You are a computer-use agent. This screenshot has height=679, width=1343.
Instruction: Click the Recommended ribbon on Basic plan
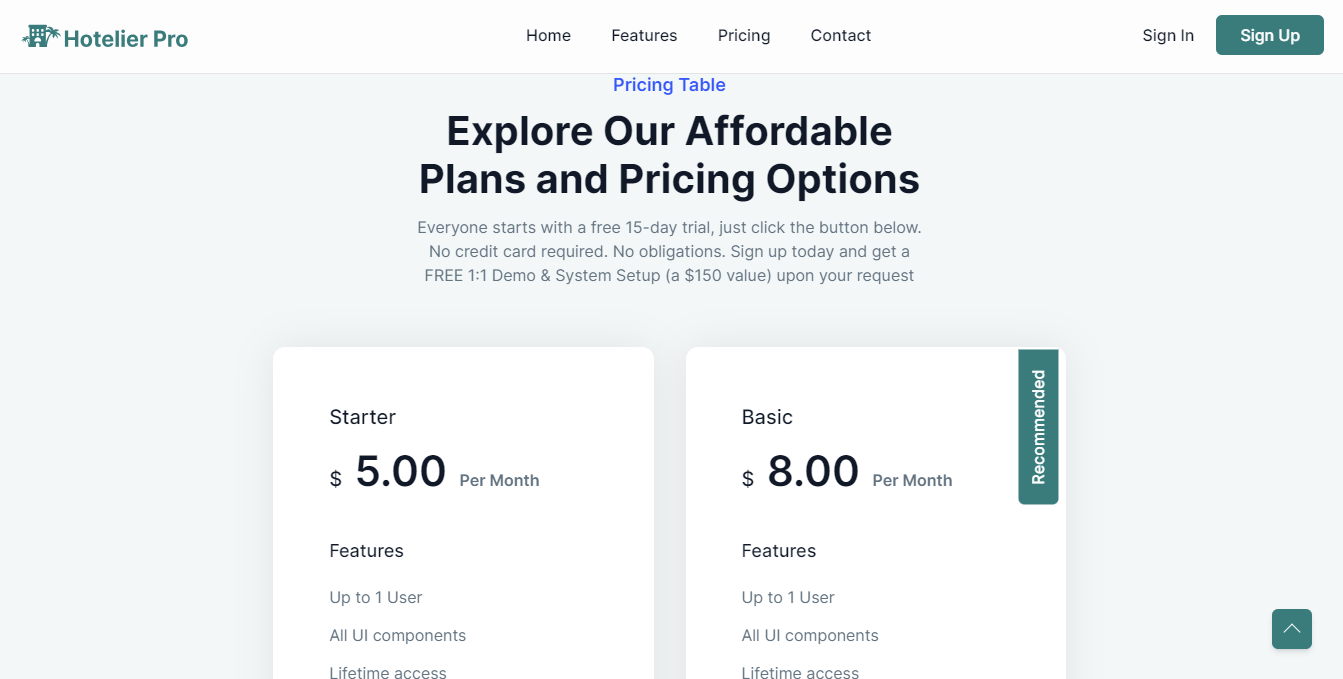click(x=1038, y=427)
